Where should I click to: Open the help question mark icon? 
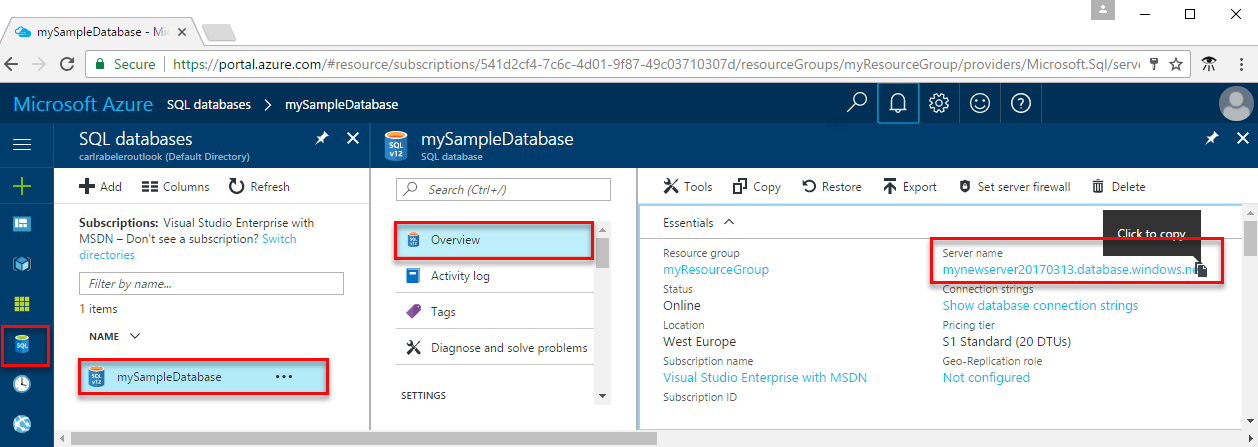pos(1020,104)
